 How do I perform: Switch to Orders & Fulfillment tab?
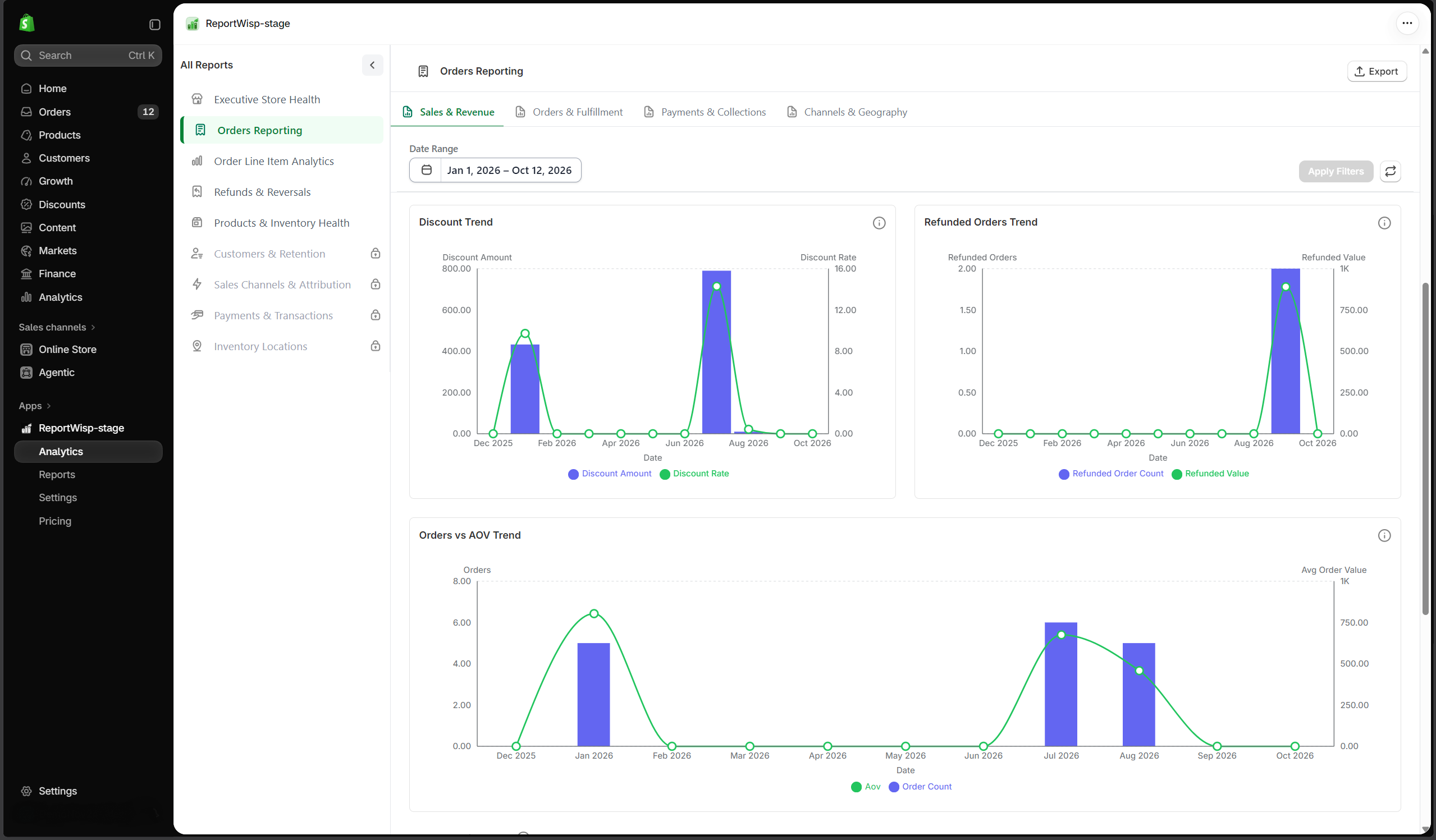click(x=569, y=112)
